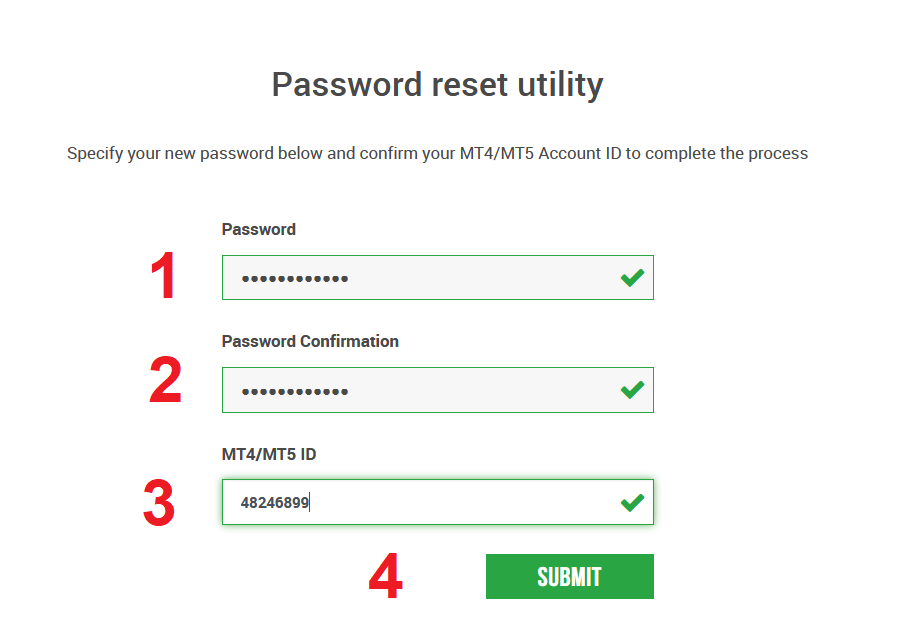Click the MT4/MT5 ID field showing 48246899

point(420,501)
